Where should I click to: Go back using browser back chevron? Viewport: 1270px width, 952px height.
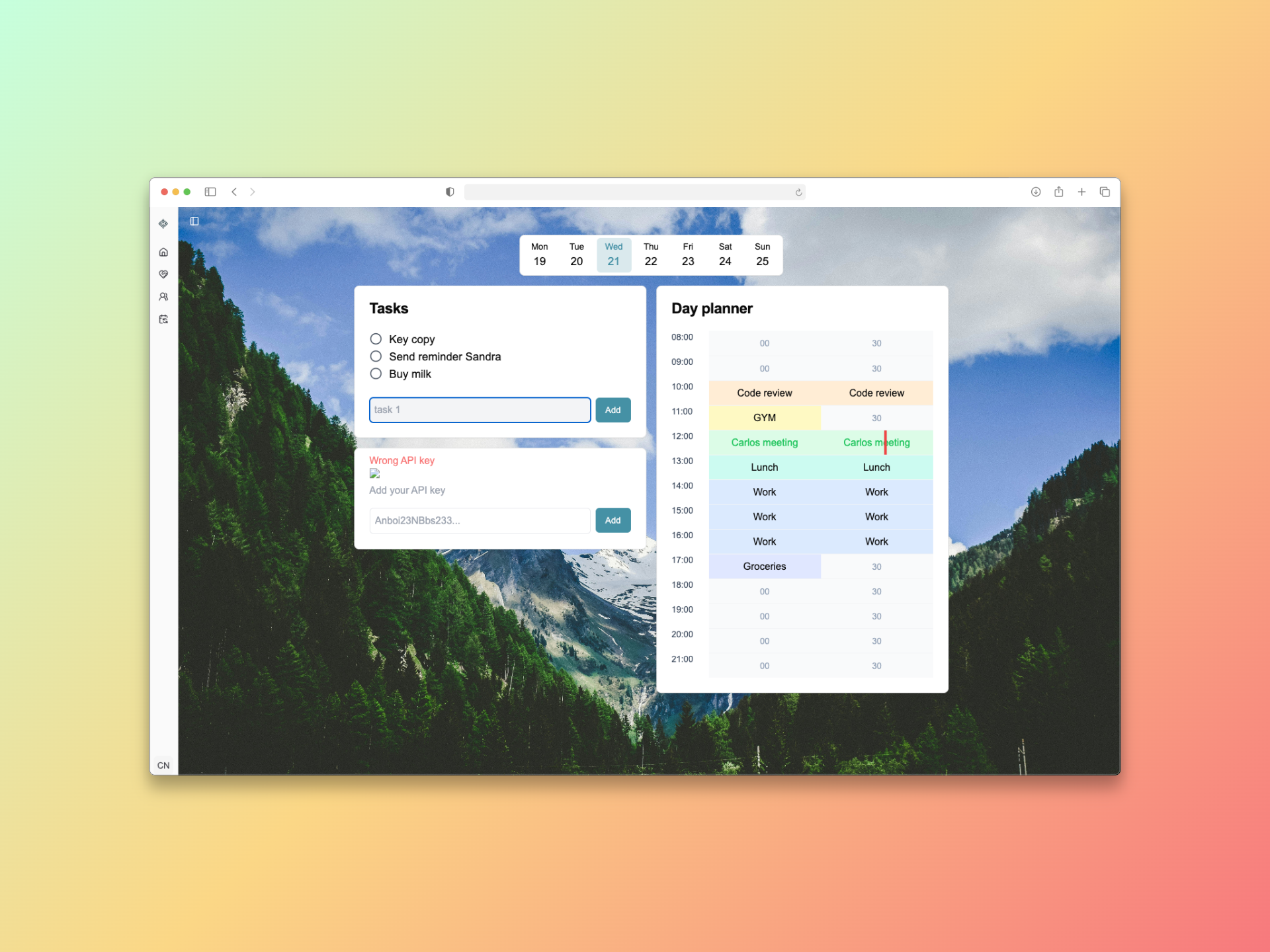click(x=234, y=192)
